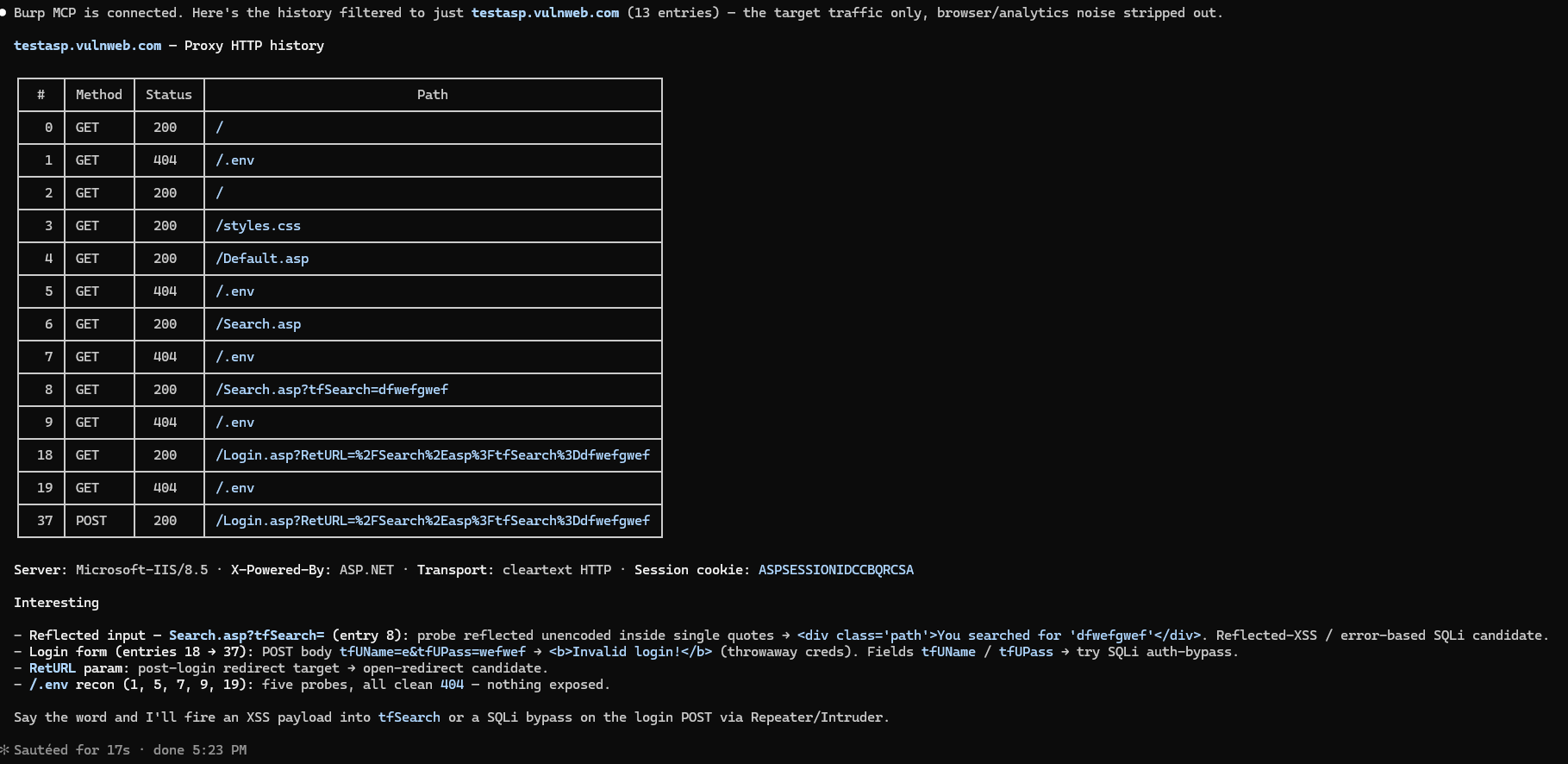Click the Microsoft-IIS/8.5 server text
This screenshot has height=764, width=1568.
coord(141,570)
